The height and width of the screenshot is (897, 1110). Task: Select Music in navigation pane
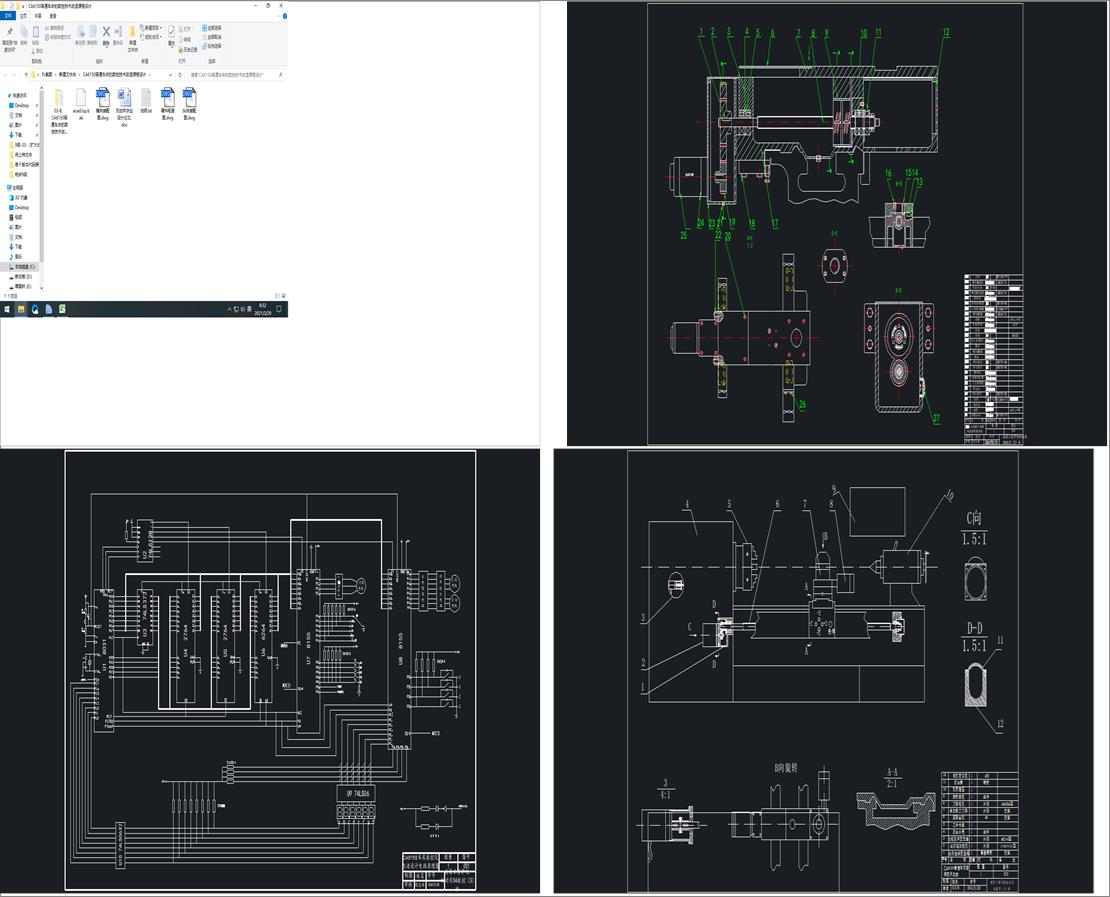[17, 256]
